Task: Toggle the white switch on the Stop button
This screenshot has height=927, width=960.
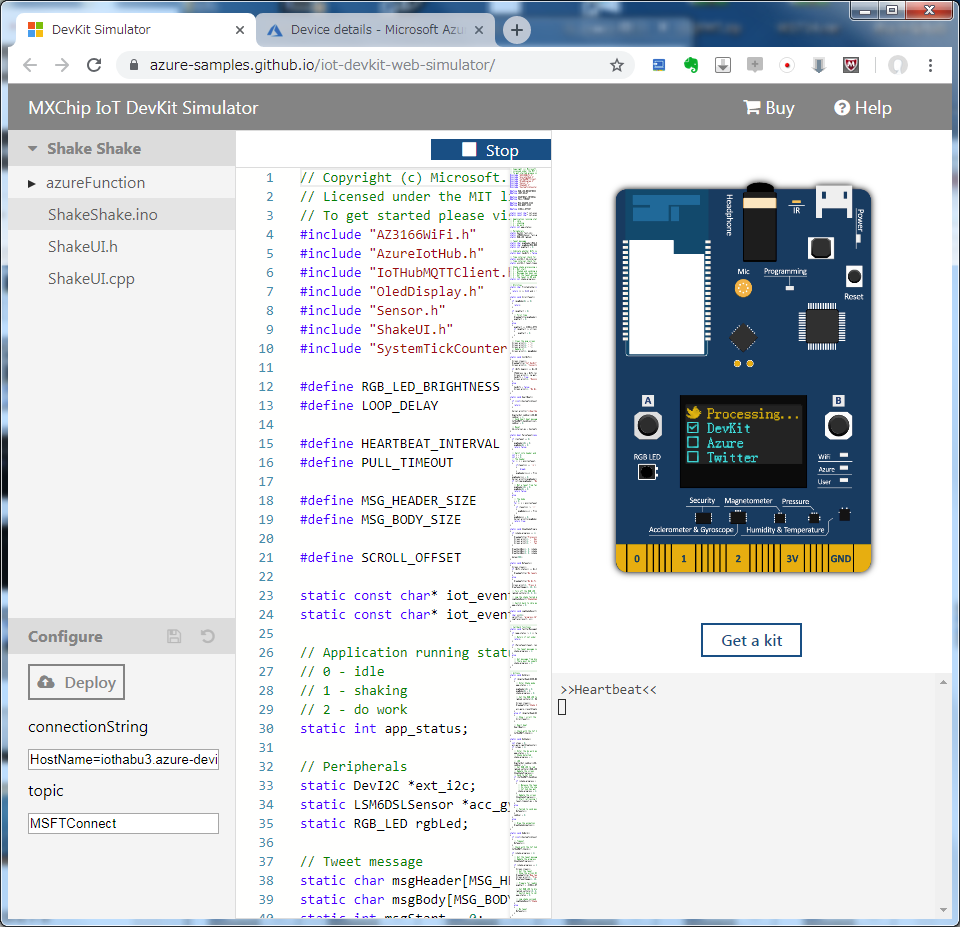Action: point(467,149)
